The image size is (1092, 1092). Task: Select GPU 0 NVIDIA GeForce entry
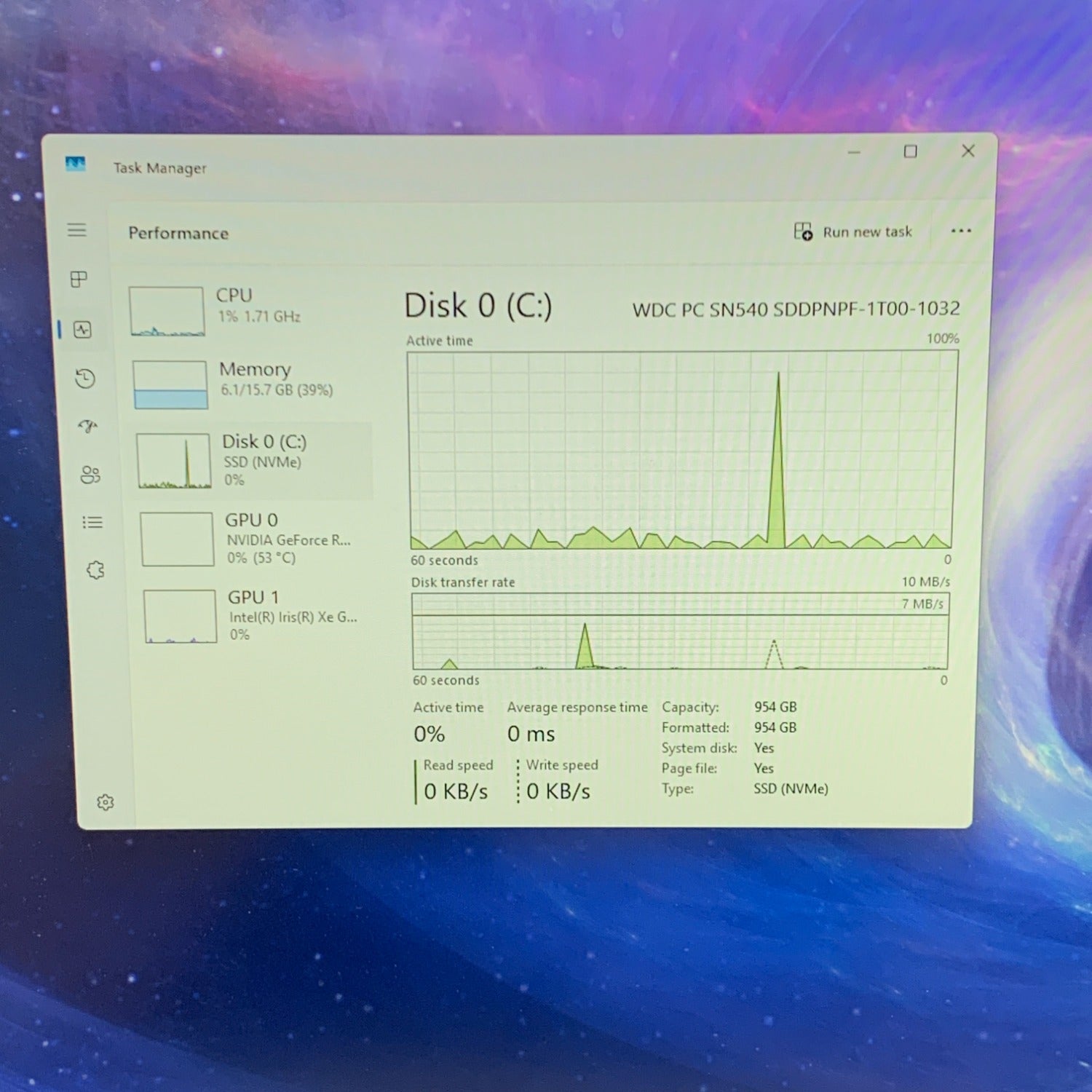click(256, 539)
